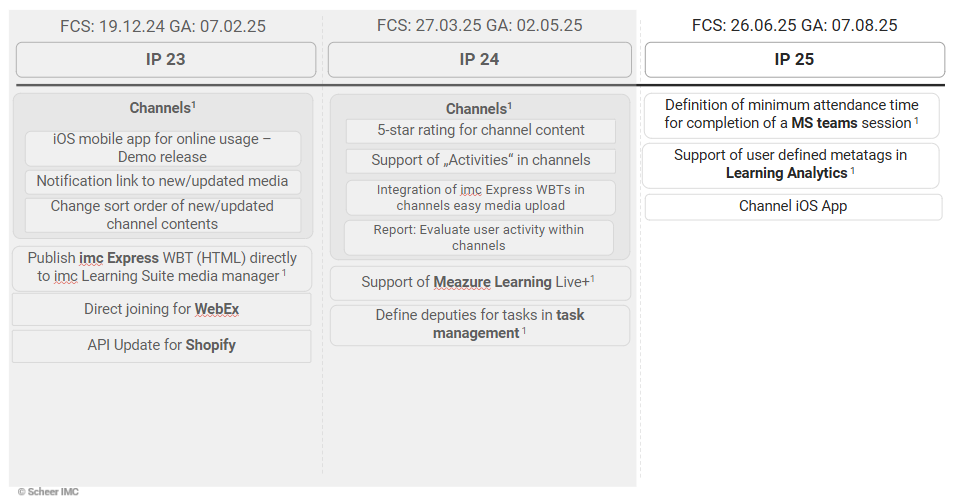Click 5-star rating for channel content
The height and width of the screenshot is (502, 954).
point(480,130)
